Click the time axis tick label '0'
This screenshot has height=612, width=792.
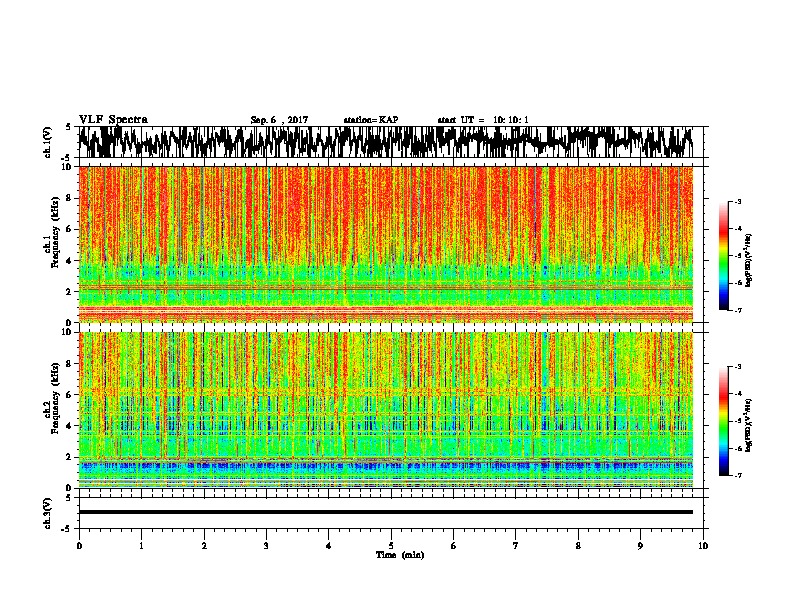[x=79, y=546]
